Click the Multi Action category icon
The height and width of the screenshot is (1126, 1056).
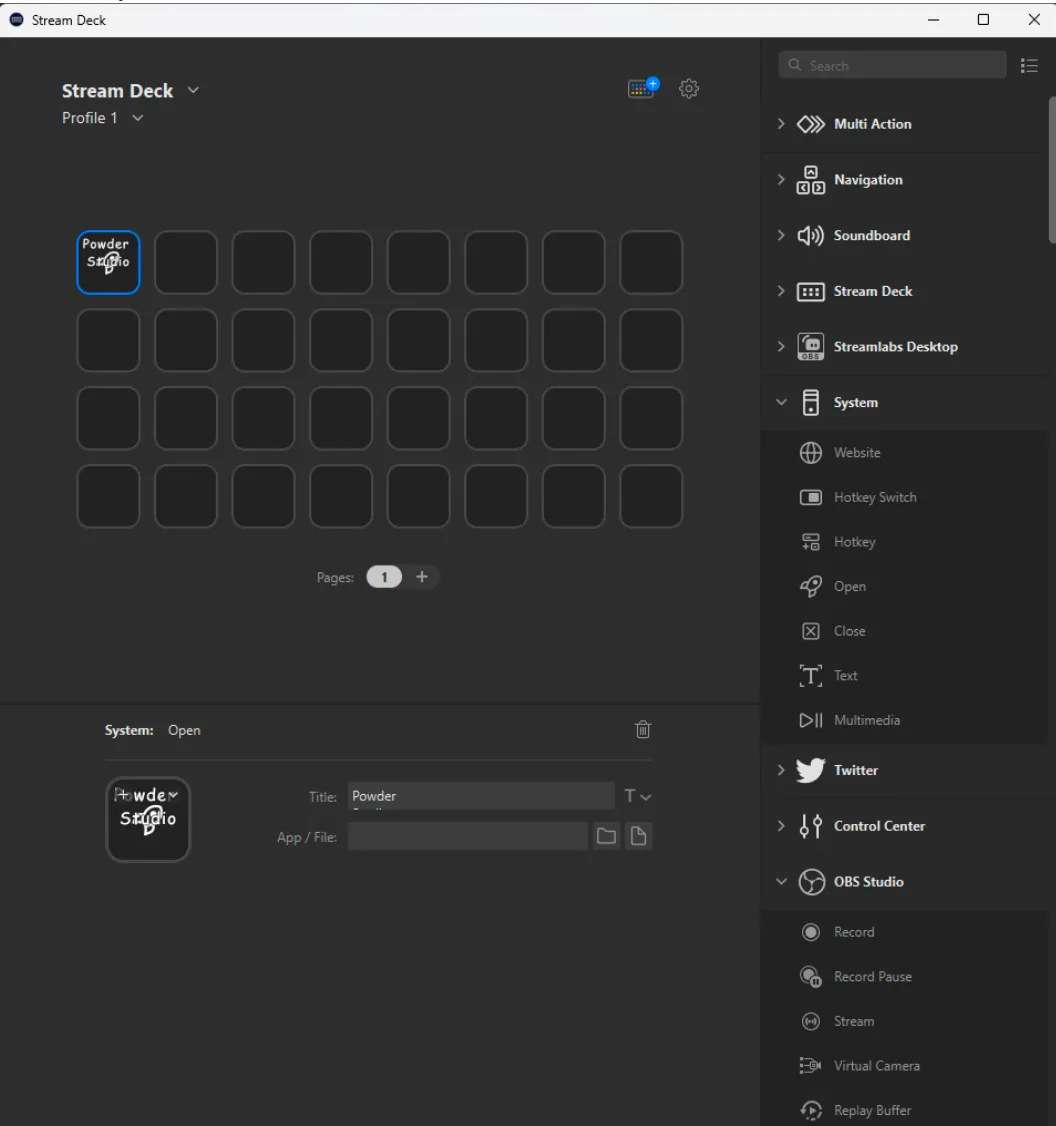(x=810, y=124)
